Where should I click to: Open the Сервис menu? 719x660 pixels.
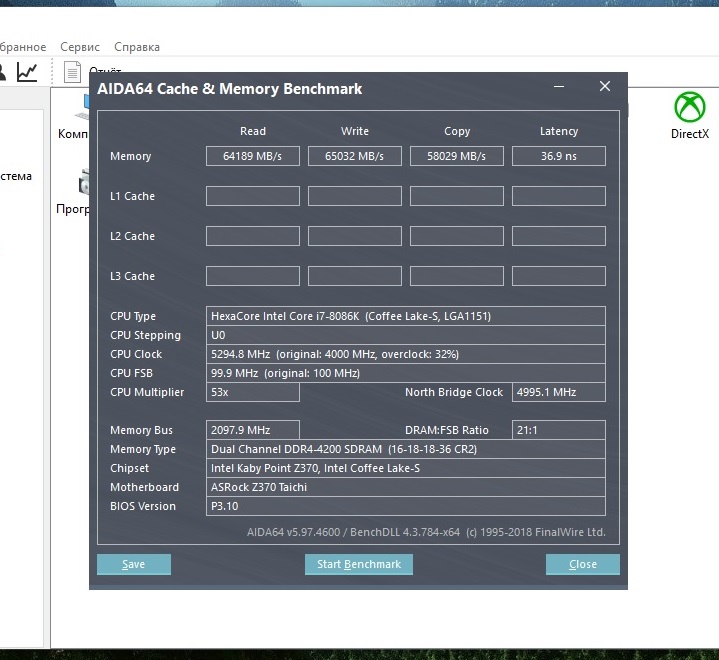(x=80, y=47)
